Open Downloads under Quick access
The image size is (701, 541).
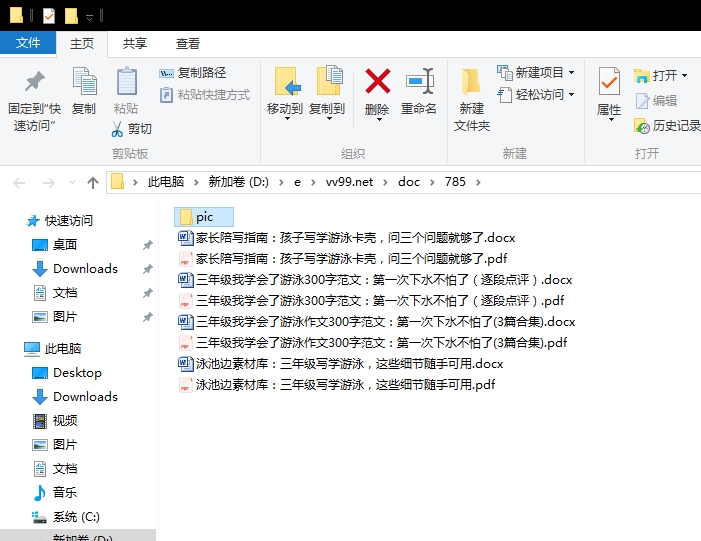coord(75,269)
